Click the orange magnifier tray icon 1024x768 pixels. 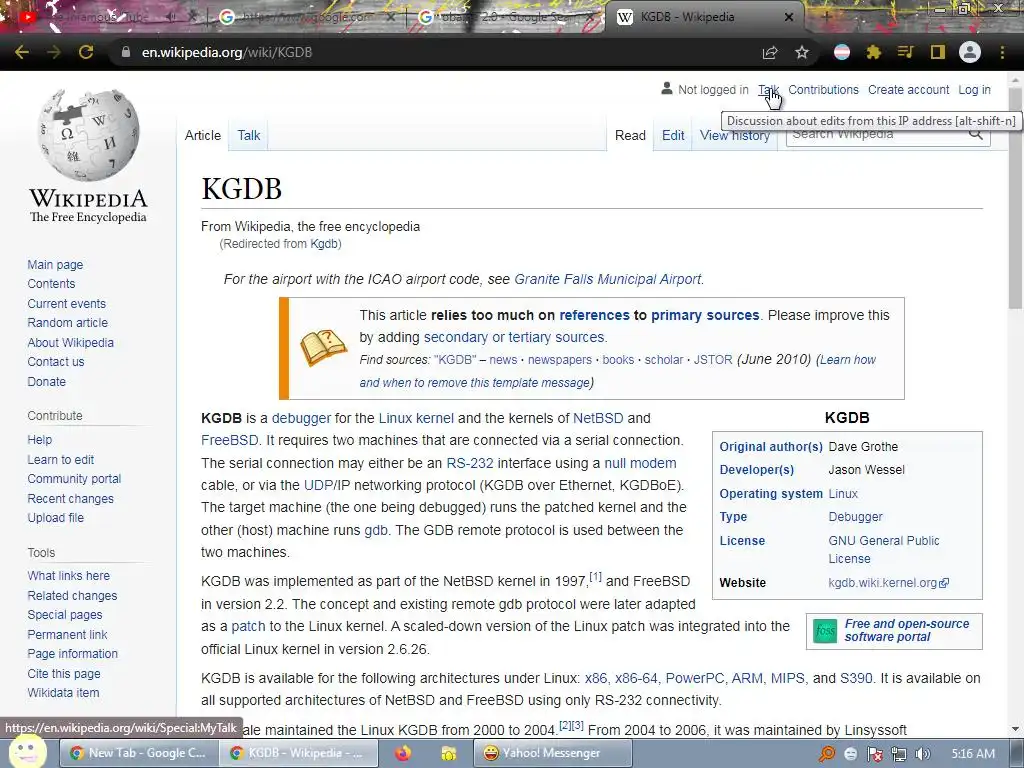pyautogui.click(x=827, y=754)
